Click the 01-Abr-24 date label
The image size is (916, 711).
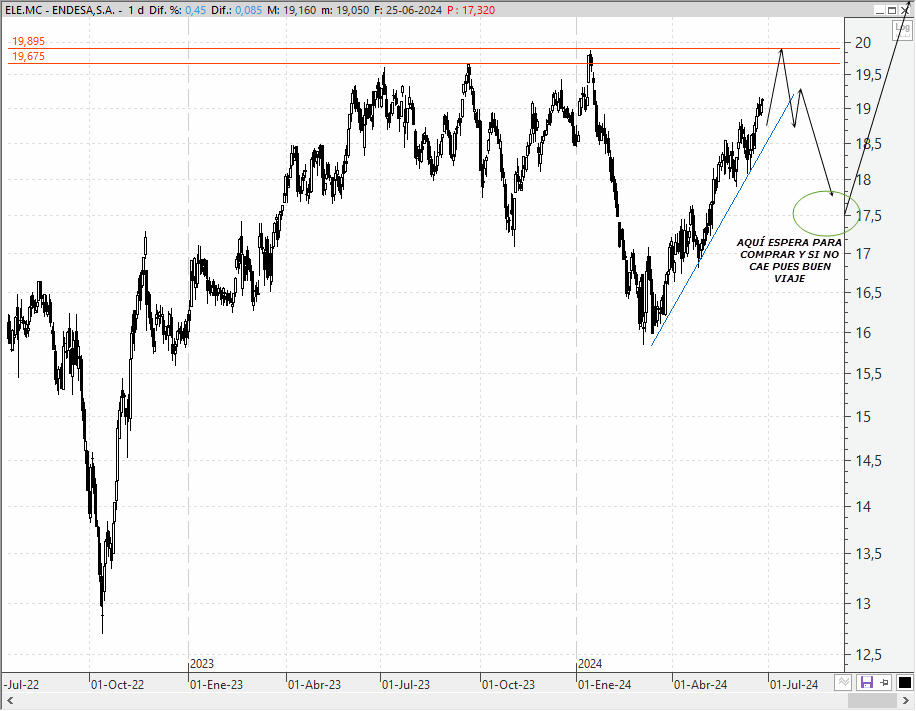coord(700,684)
